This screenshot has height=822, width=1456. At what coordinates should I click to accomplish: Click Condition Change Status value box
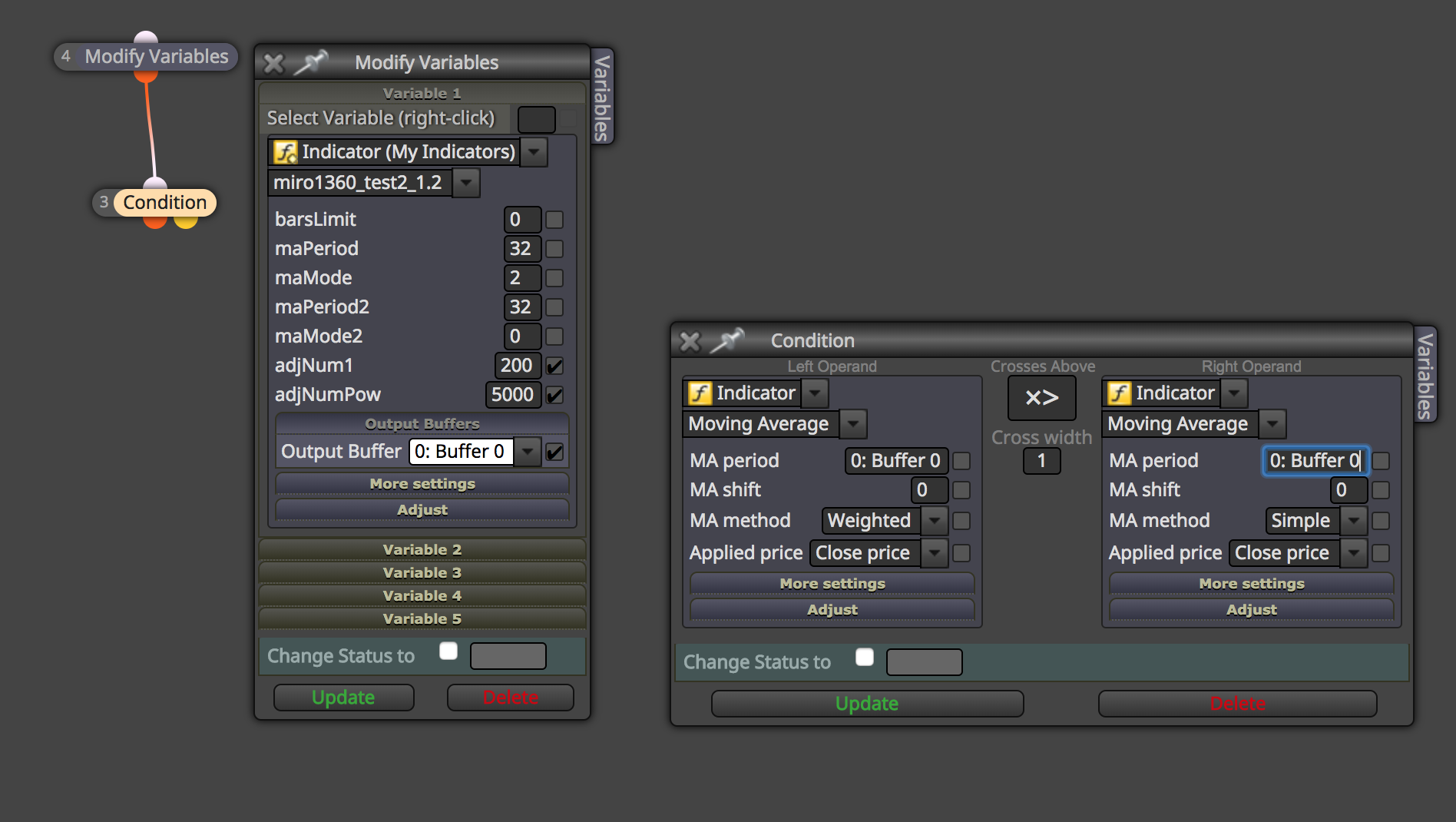925,662
